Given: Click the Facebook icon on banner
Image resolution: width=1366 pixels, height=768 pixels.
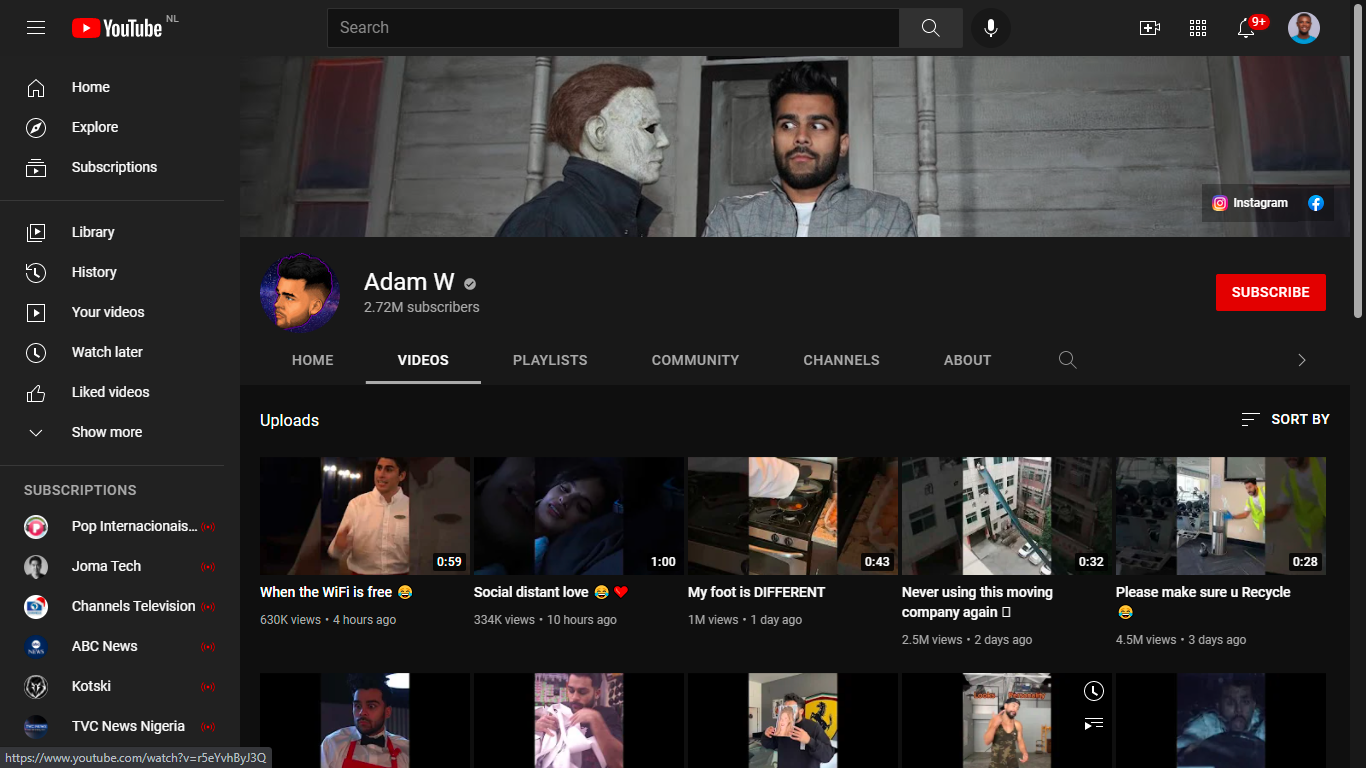Looking at the screenshot, I should [1316, 203].
